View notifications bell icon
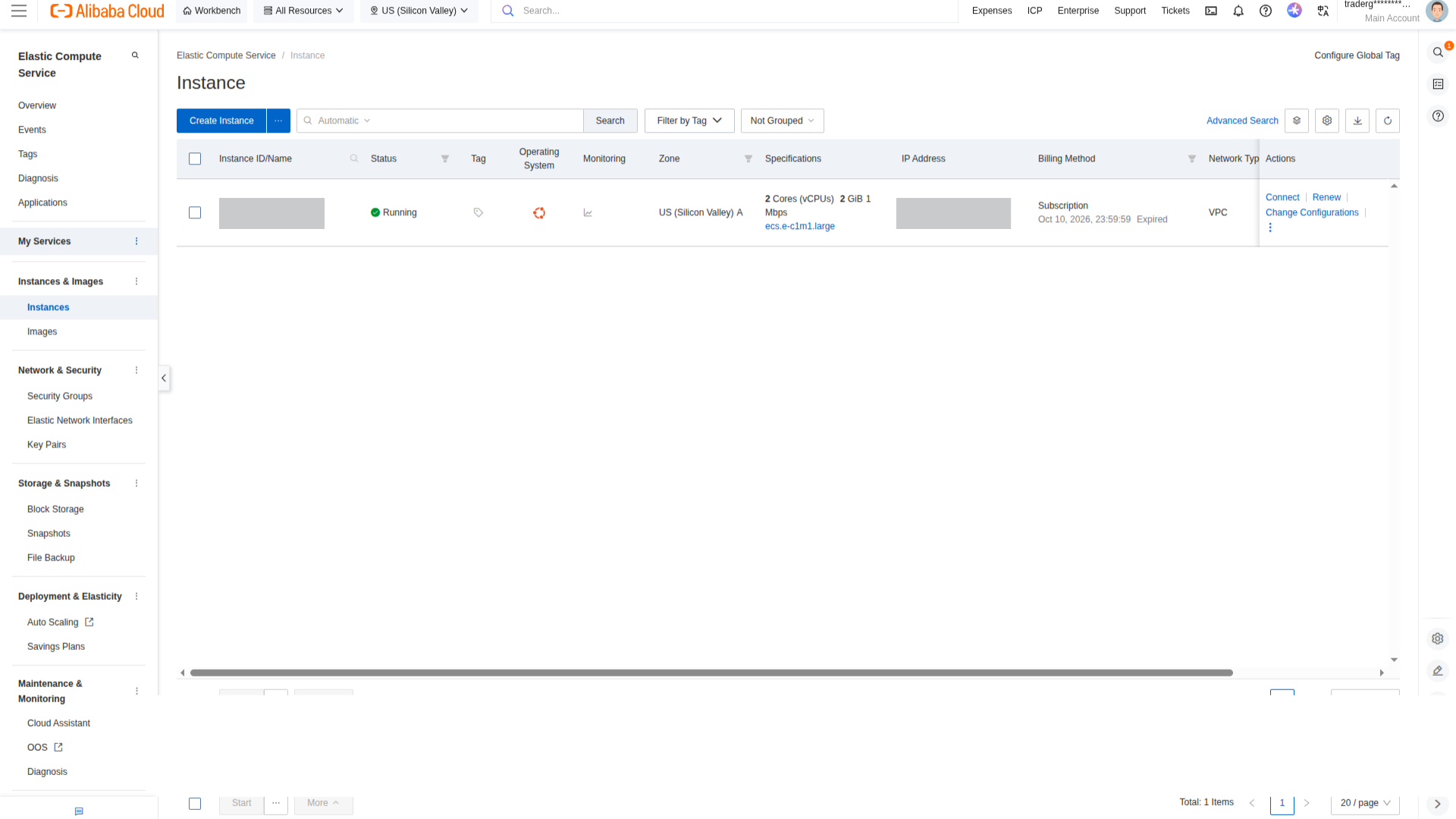Viewport: 1456px width, 819px height. tap(1238, 11)
